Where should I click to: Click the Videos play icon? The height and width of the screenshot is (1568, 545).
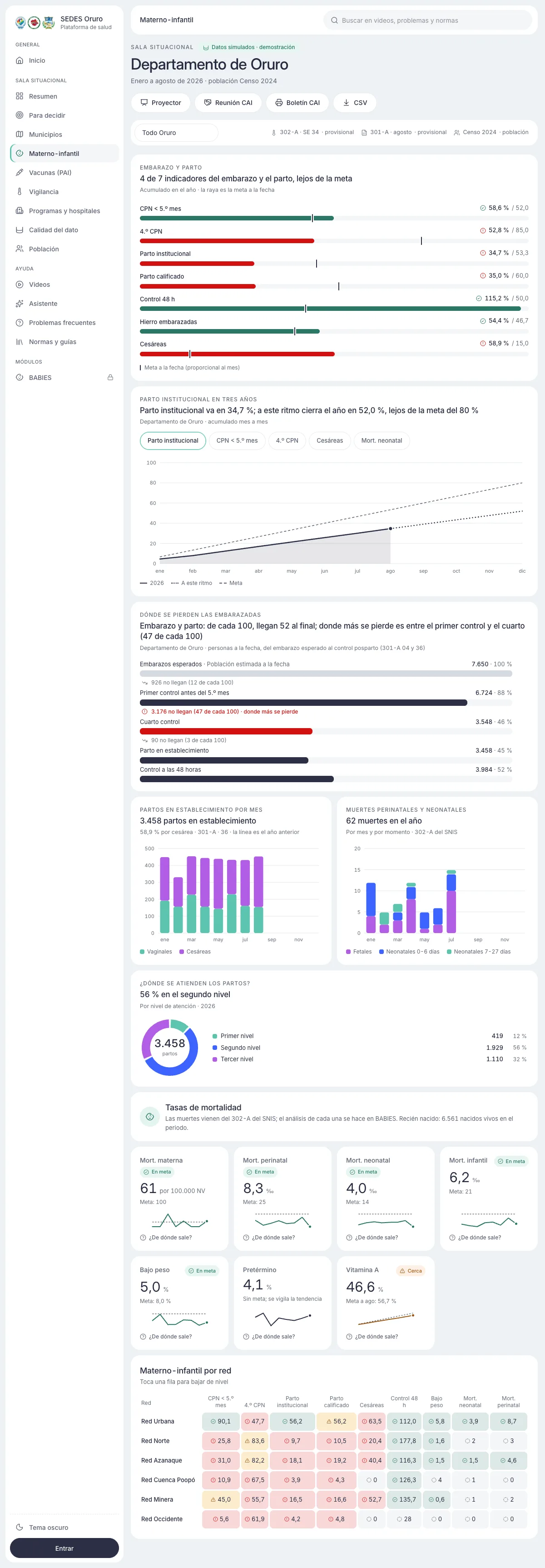(20, 284)
